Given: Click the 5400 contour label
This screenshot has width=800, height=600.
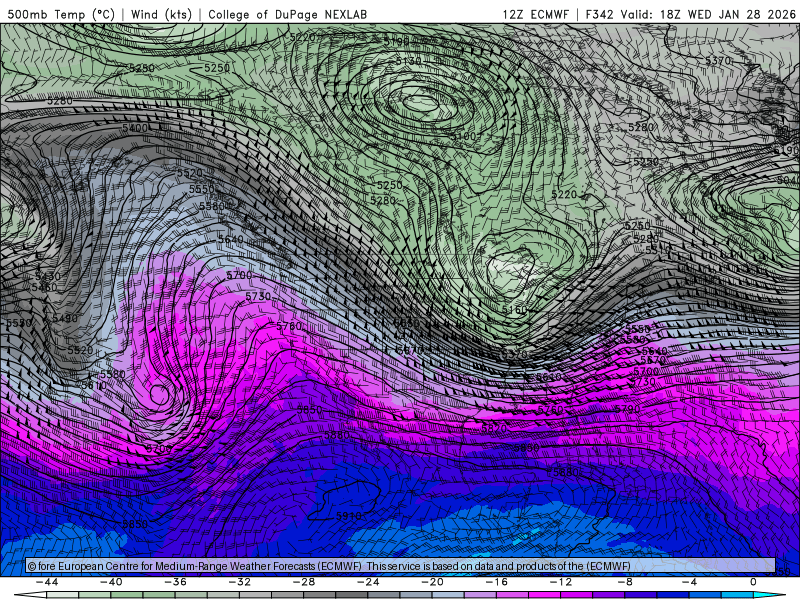Looking at the screenshot, I should click(135, 128).
